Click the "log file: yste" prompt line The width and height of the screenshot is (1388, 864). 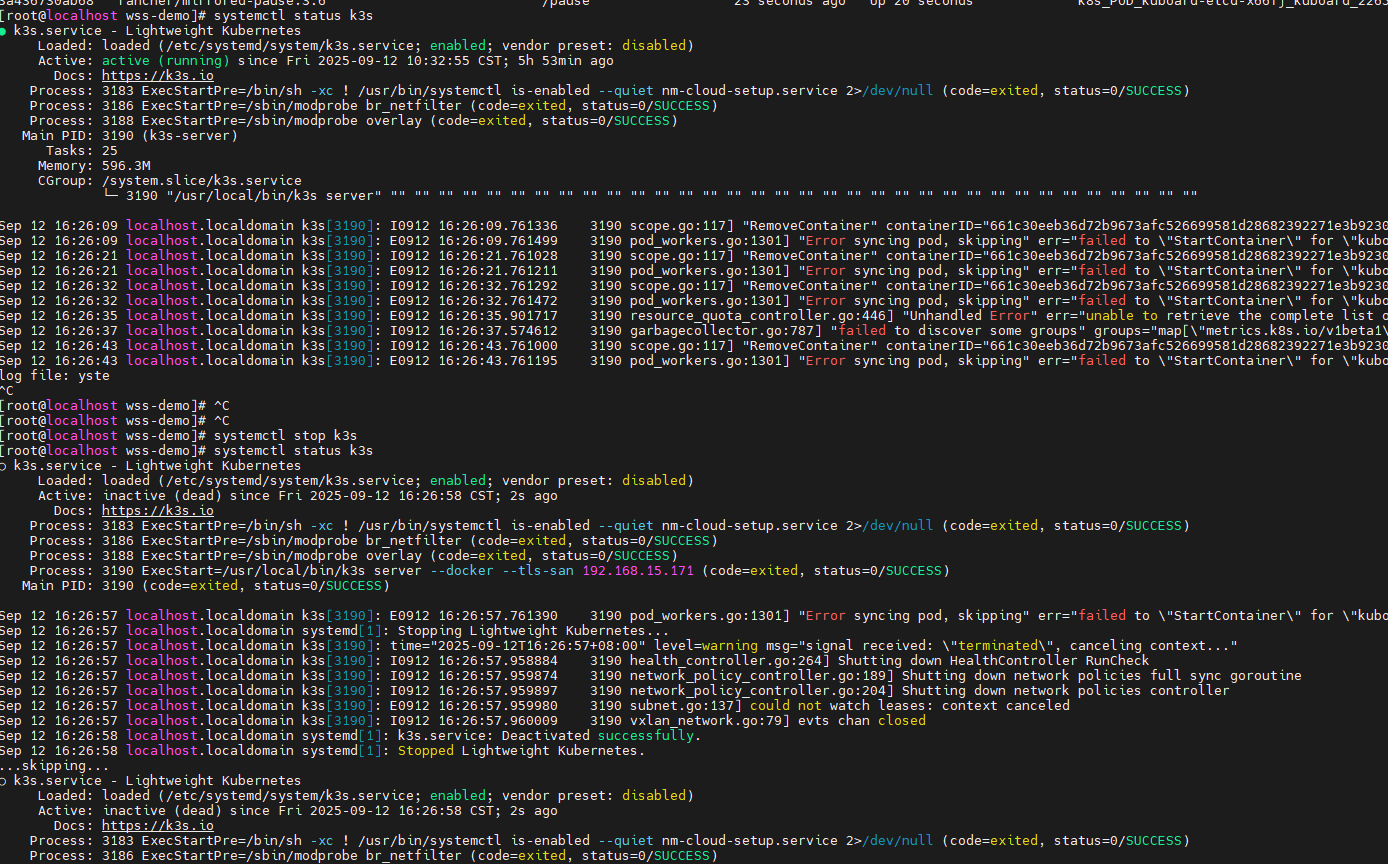[x=55, y=376]
